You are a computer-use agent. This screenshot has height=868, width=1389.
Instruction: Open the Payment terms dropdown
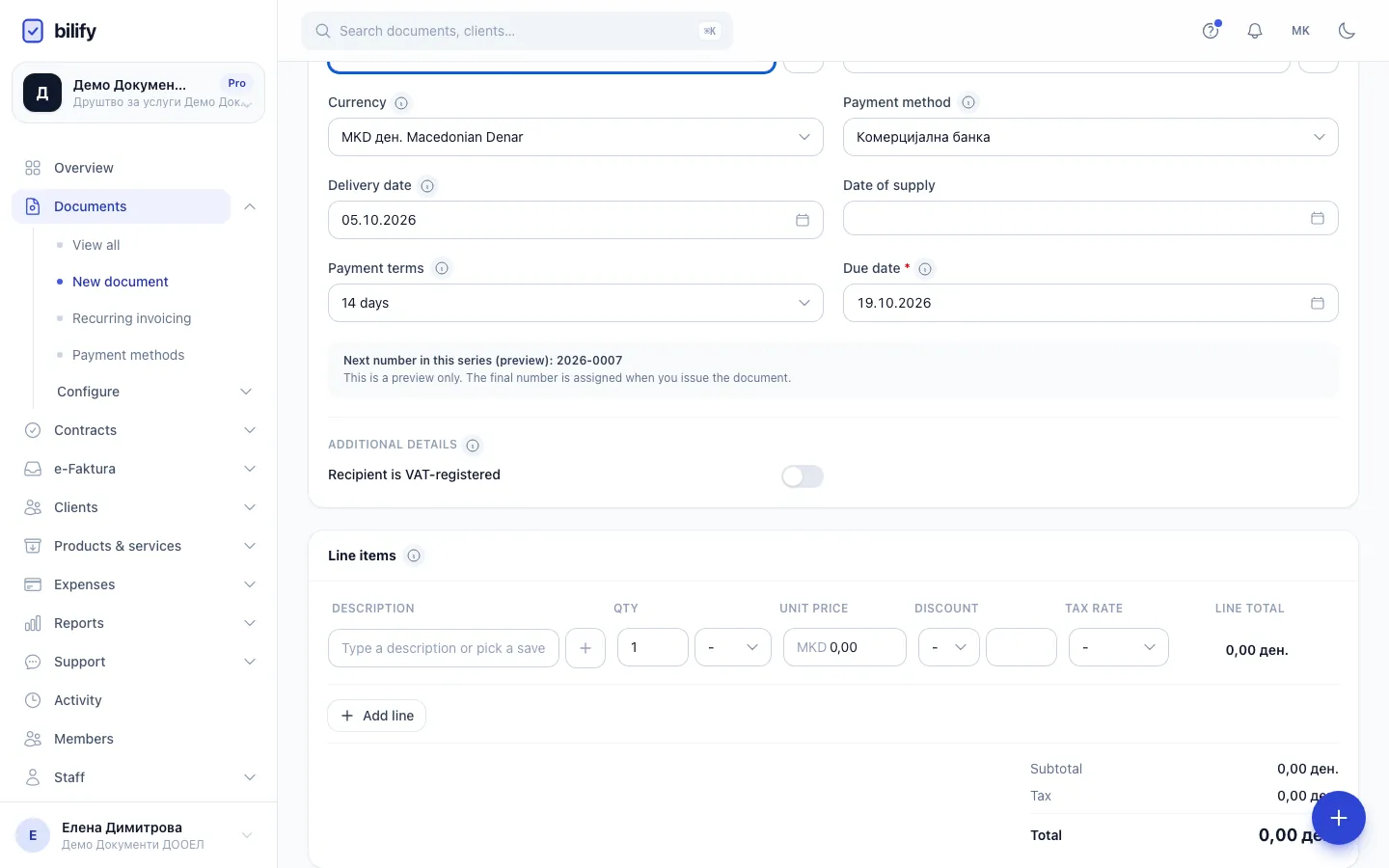576,303
